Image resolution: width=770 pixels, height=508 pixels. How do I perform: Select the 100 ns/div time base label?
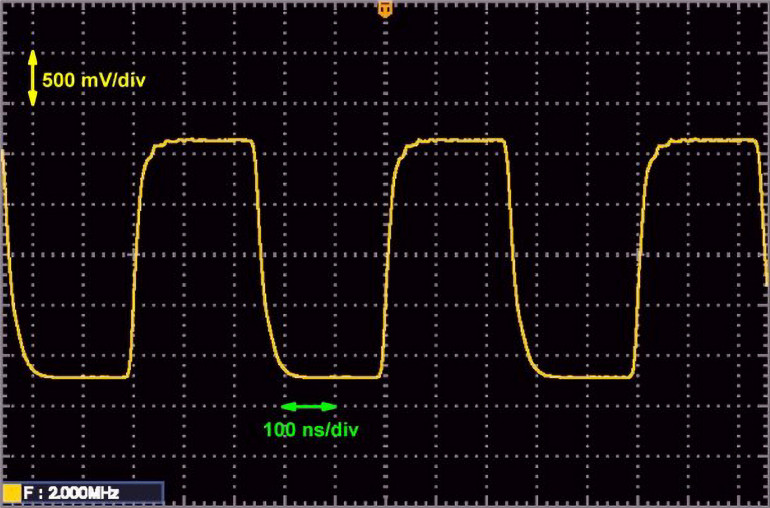(310, 430)
